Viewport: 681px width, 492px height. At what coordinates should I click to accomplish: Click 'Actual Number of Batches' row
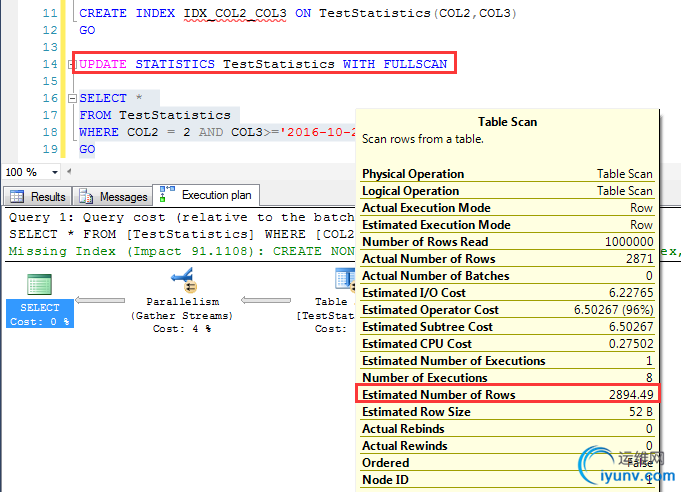[507, 276]
